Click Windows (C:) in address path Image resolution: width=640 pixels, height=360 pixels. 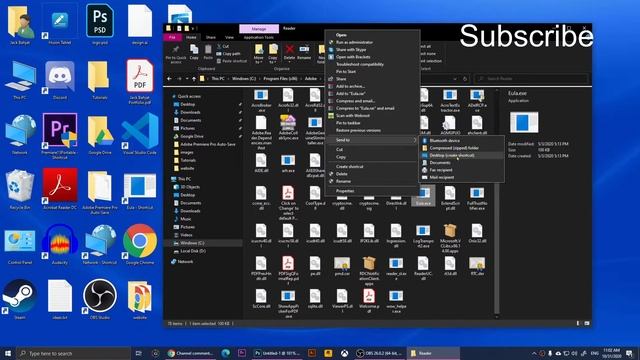click(x=244, y=78)
